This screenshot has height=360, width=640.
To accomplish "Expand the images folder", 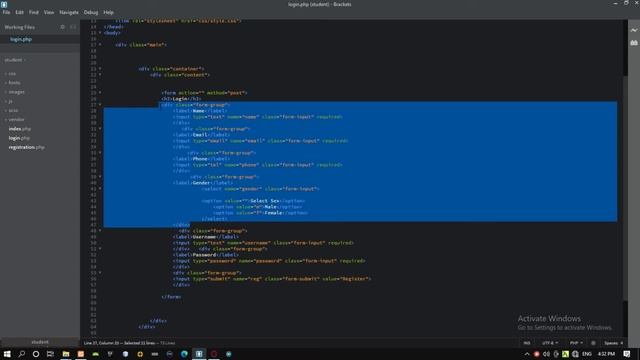I will pos(15,92).
